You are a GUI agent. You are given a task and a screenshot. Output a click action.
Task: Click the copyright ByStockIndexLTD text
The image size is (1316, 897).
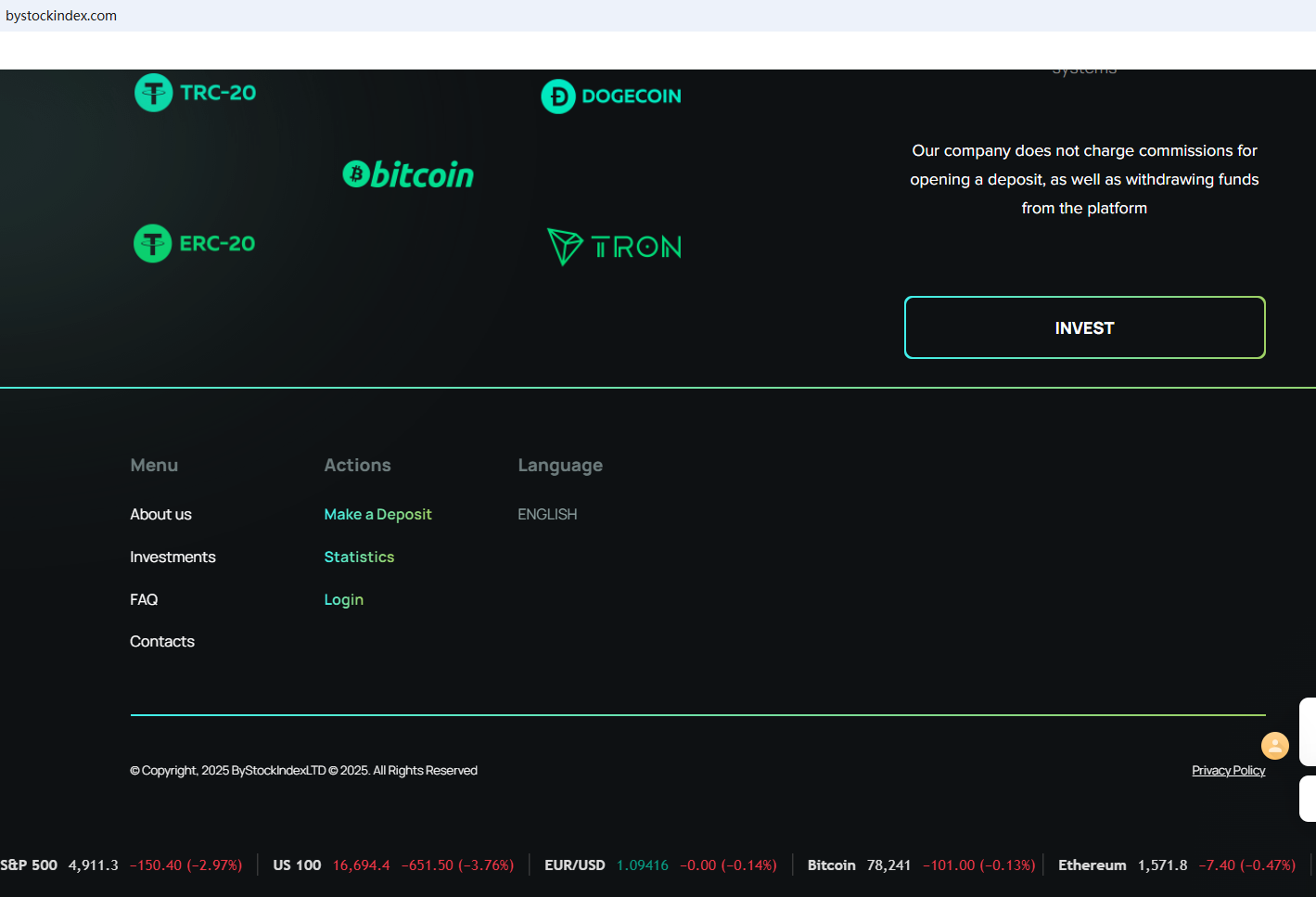click(304, 771)
